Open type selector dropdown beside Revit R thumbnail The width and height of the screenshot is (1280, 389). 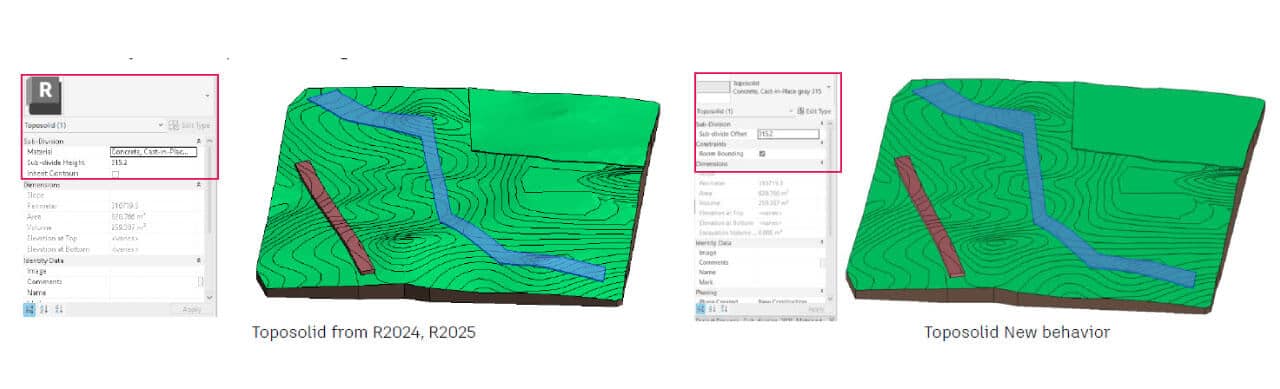click(x=208, y=96)
